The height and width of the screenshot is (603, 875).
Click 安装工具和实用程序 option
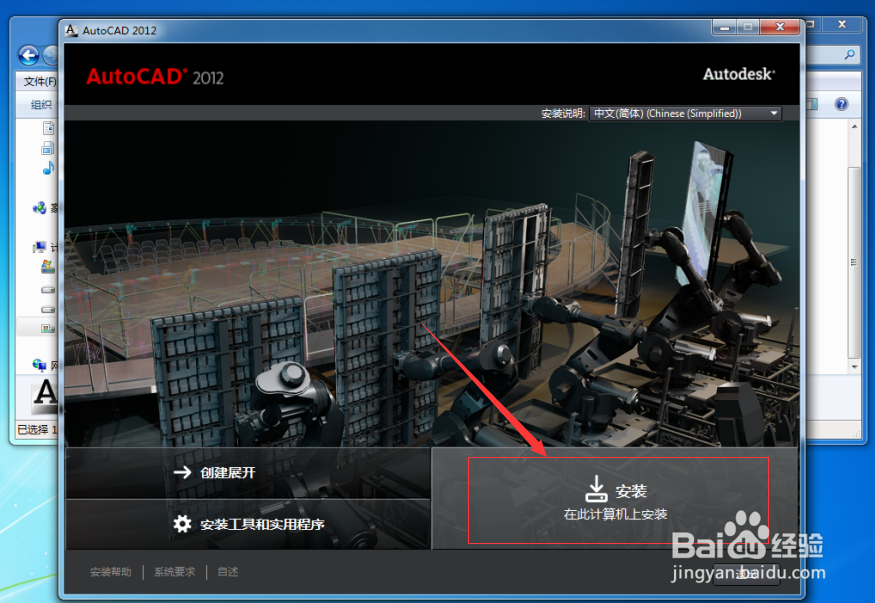point(248,524)
